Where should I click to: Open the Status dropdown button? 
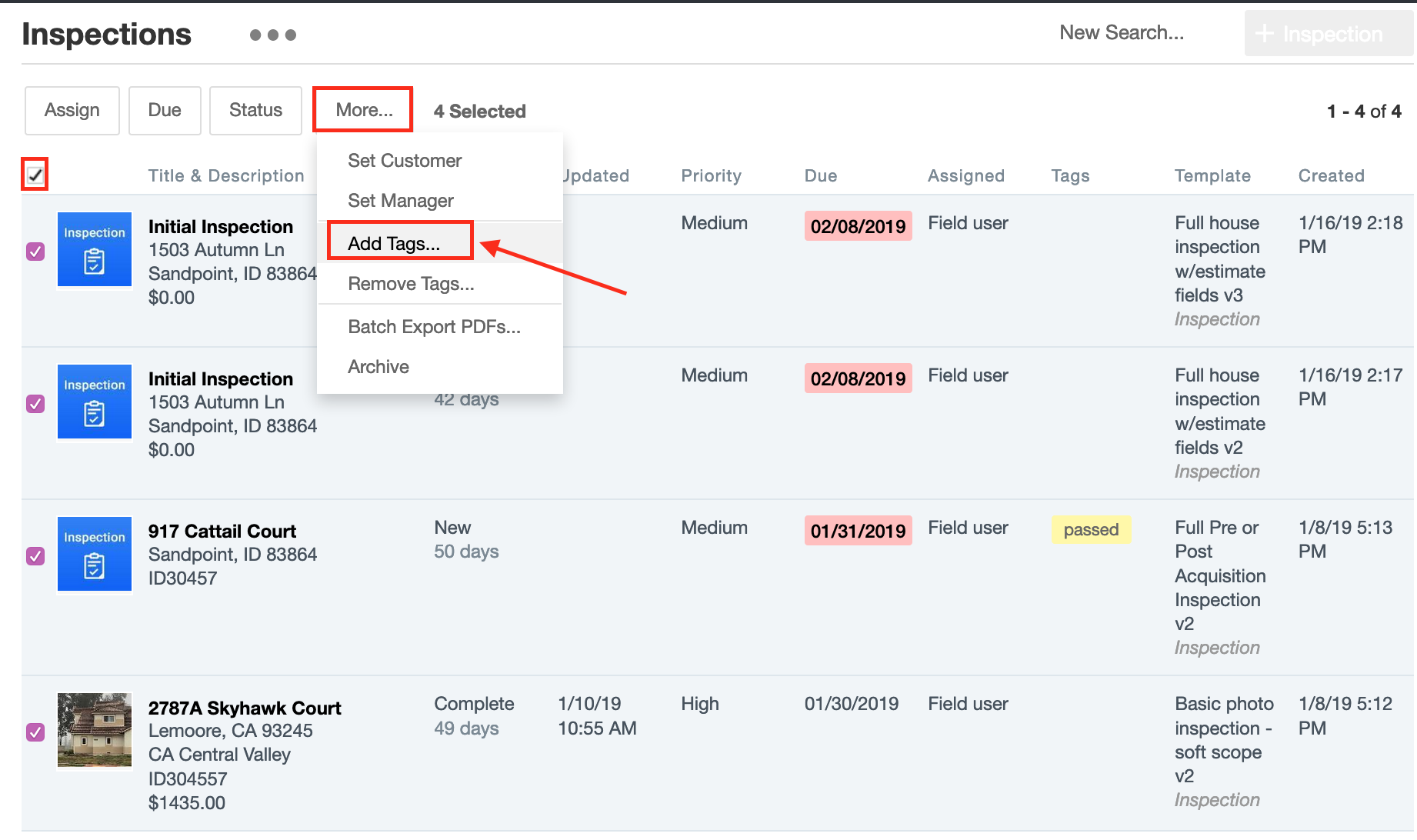coord(255,110)
